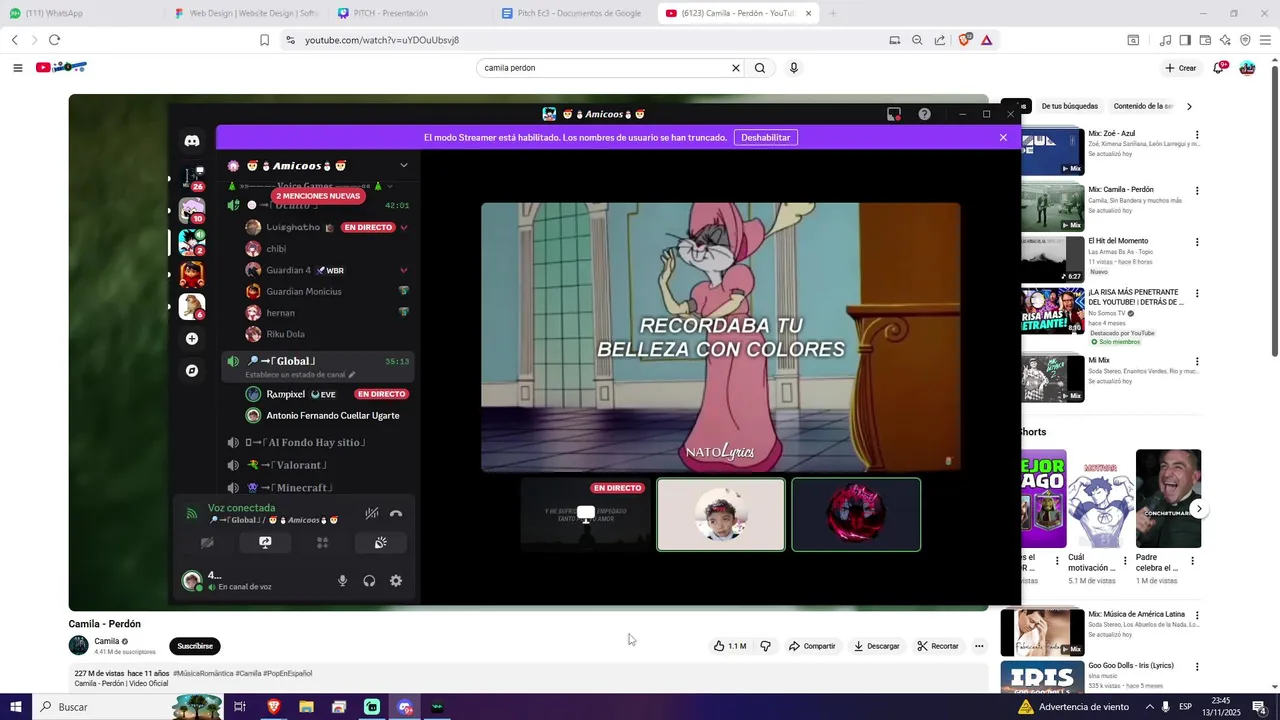Jump to 2 menciones nuevas

point(318,196)
